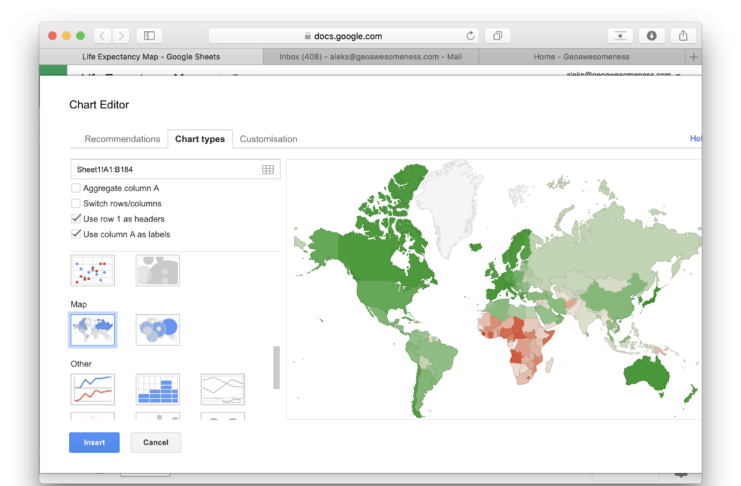Select the bubble map chart icon
The width and height of the screenshot is (741, 486).
click(157, 329)
